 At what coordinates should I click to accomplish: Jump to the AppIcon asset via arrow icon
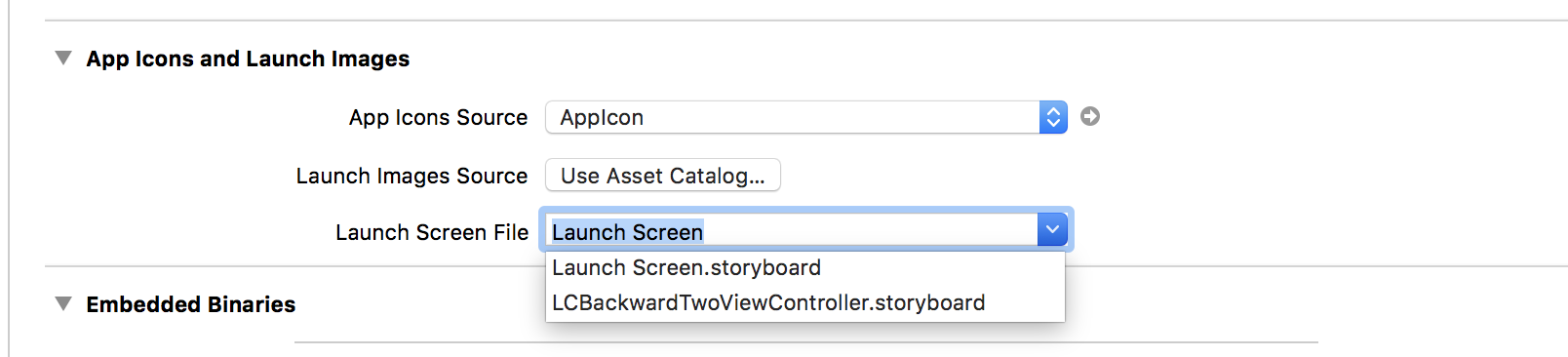(x=1090, y=117)
